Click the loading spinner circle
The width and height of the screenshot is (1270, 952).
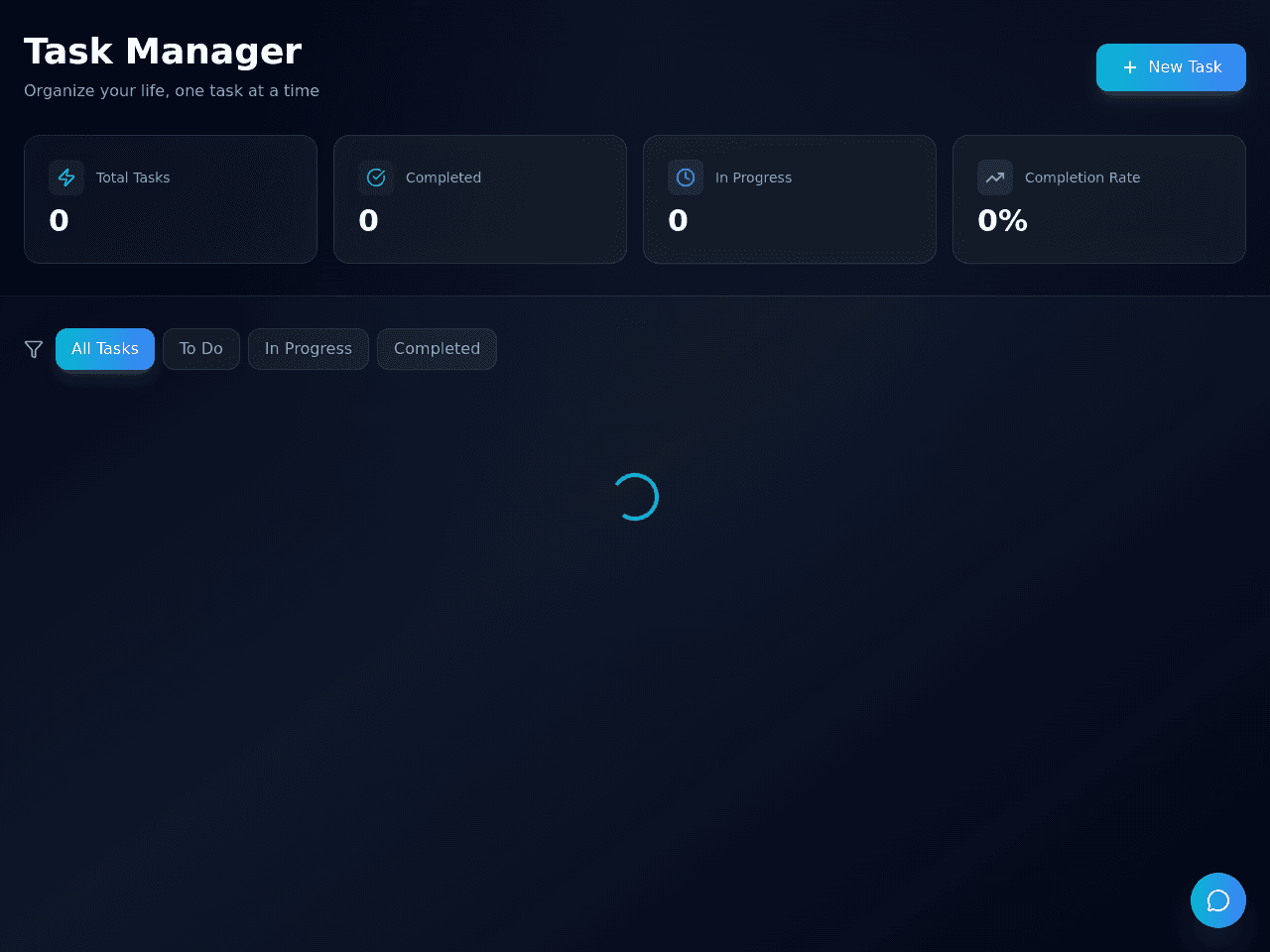pos(635,497)
